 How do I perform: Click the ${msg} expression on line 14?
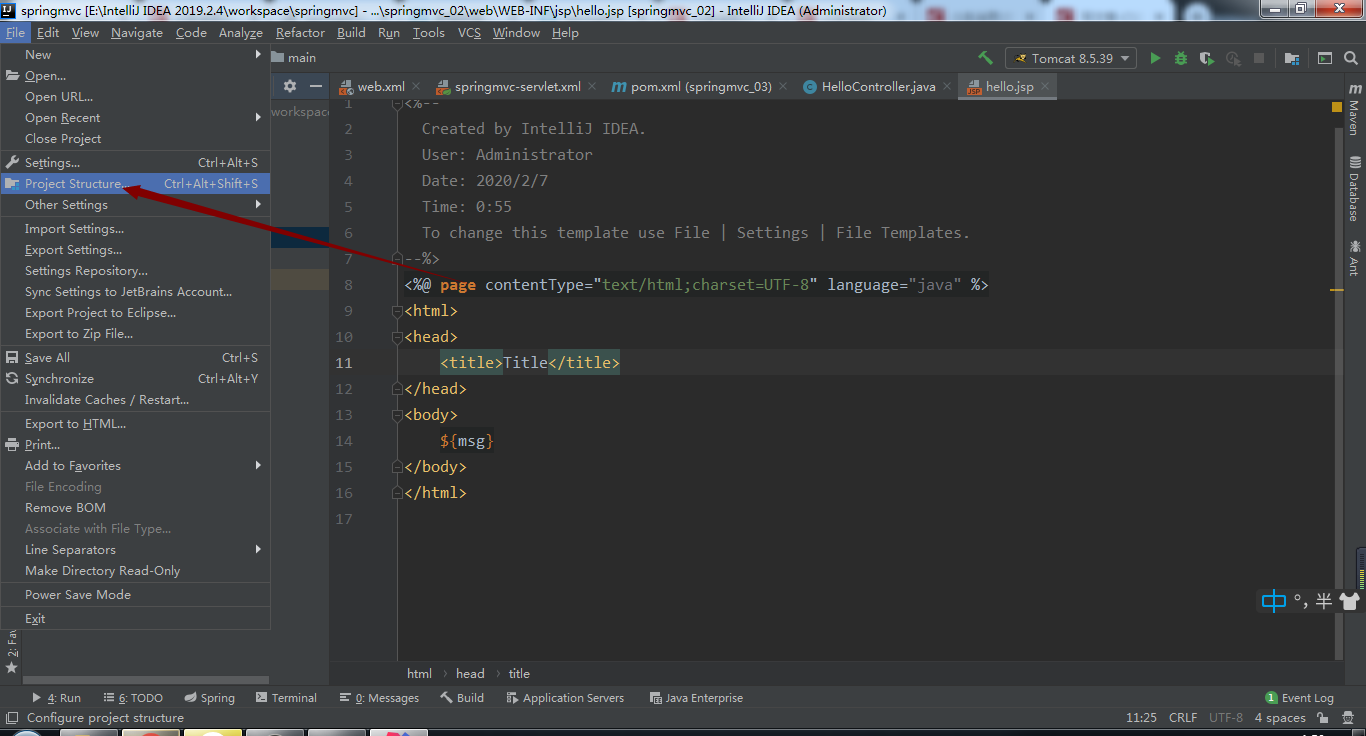(467, 441)
